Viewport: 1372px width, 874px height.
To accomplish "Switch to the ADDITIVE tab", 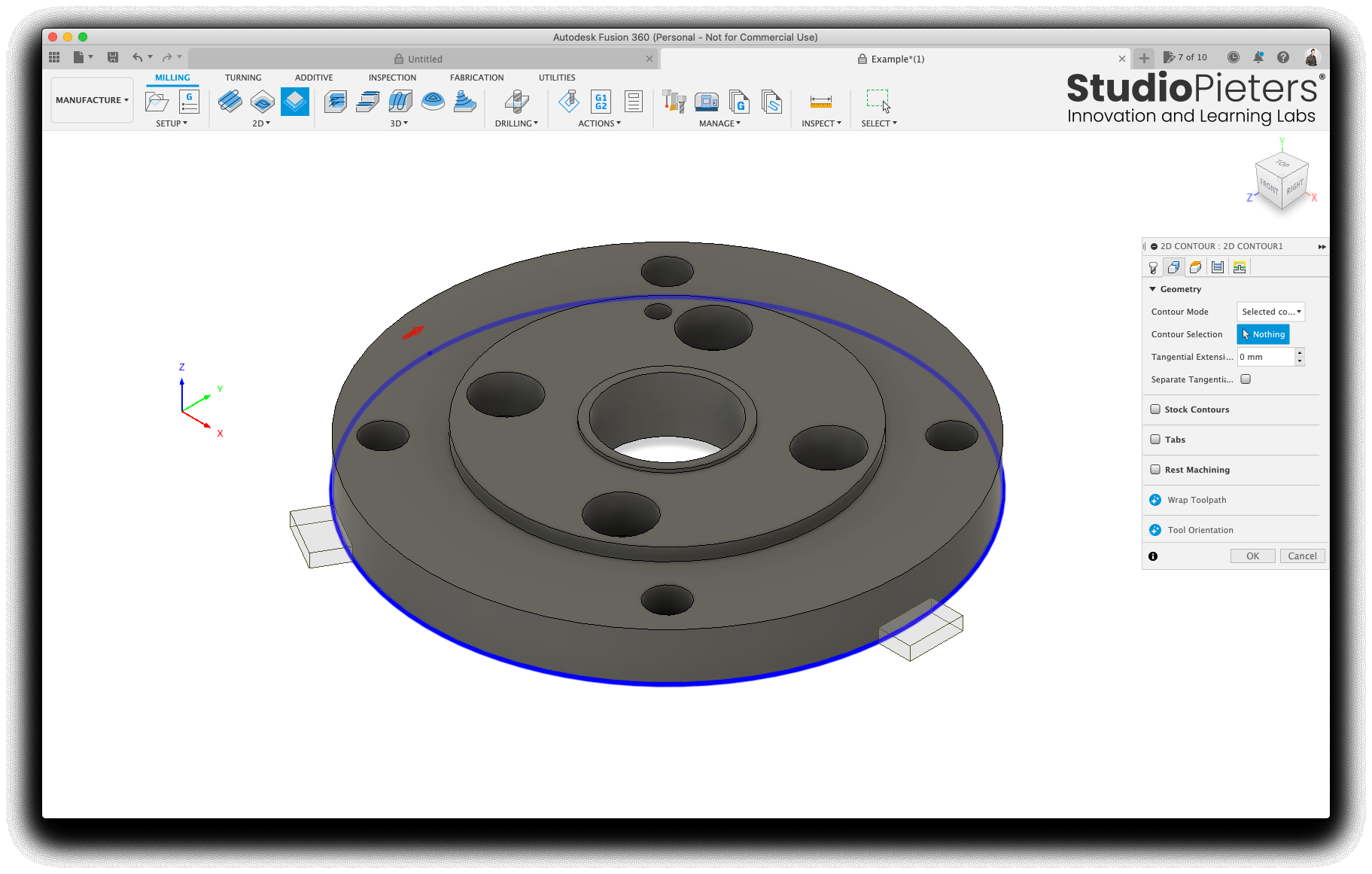I will pyautogui.click(x=314, y=78).
